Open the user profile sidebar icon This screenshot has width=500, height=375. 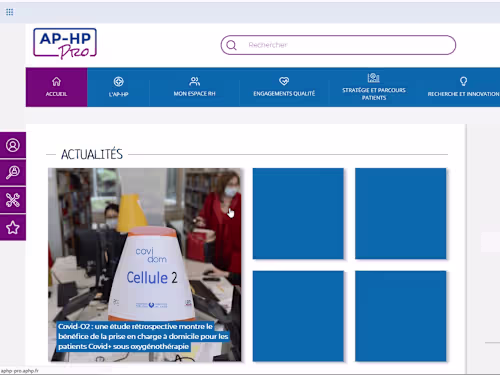(13, 145)
